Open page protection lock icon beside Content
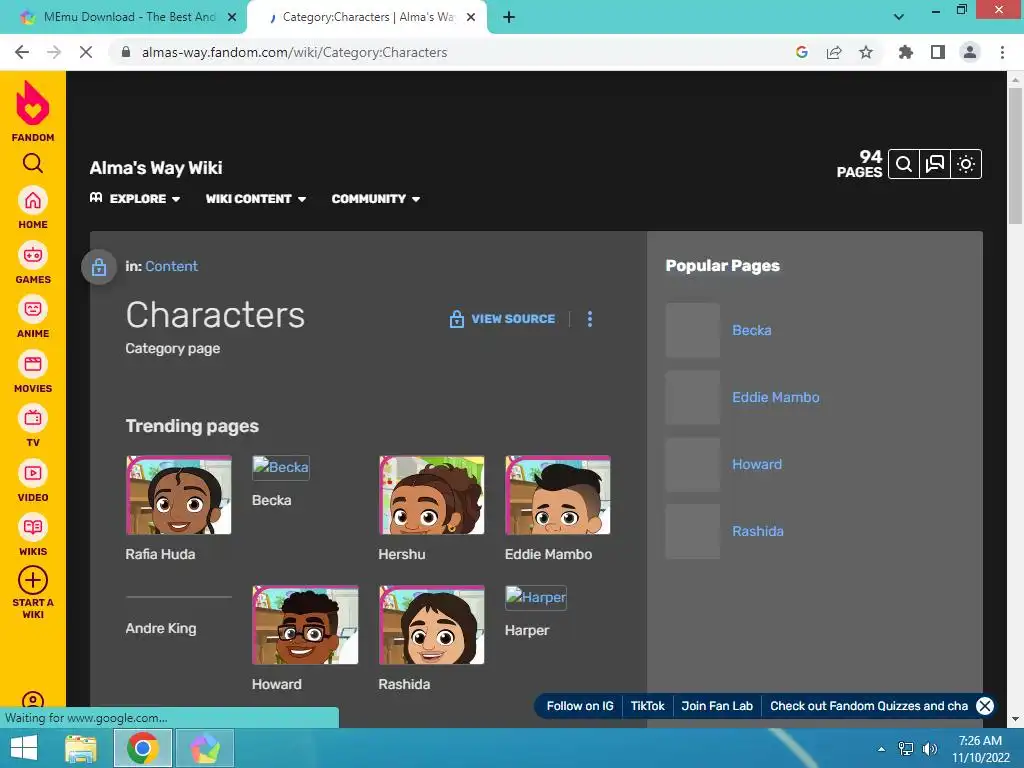 point(99,267)
